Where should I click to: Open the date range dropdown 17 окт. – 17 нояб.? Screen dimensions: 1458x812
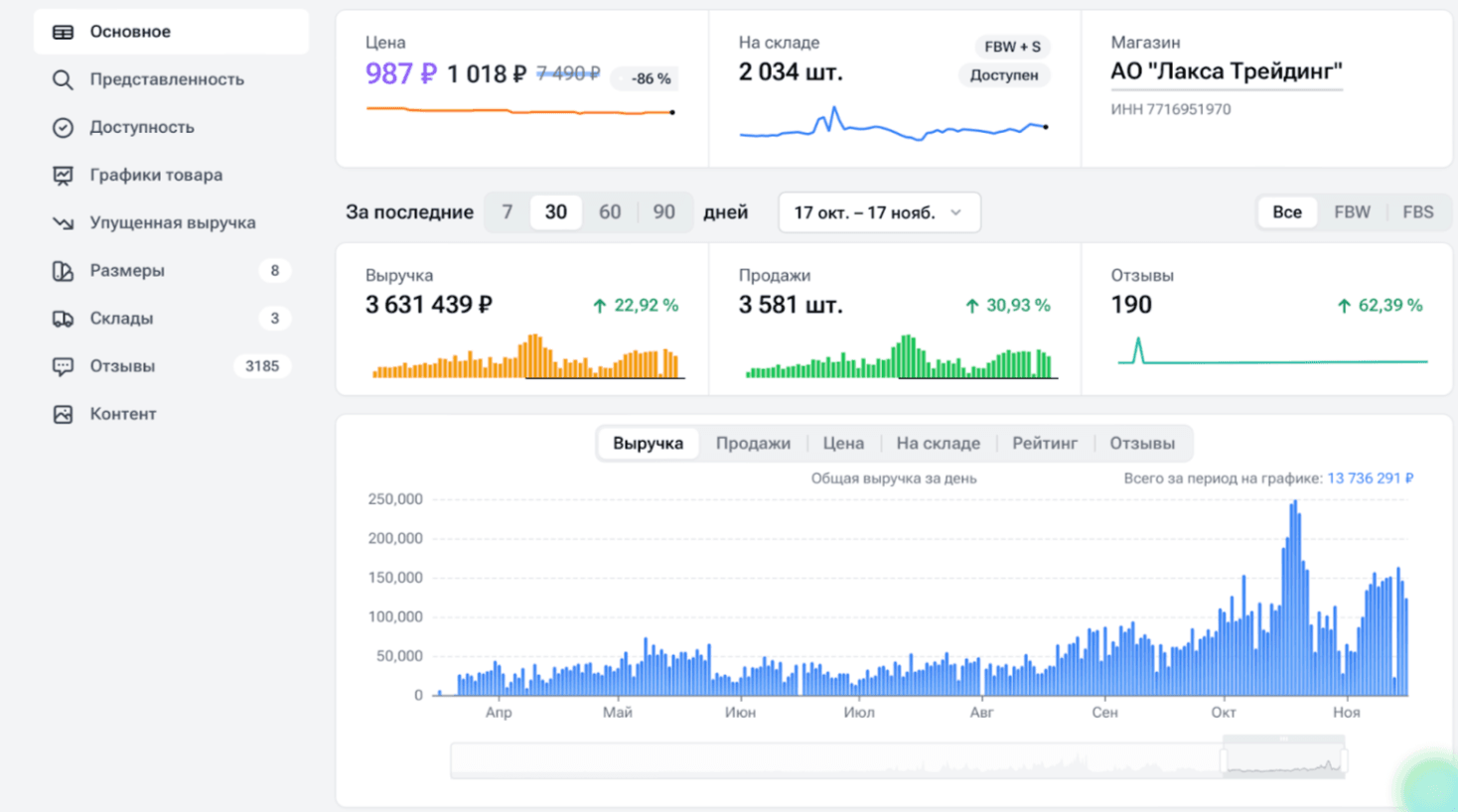(x=879, y=212)
